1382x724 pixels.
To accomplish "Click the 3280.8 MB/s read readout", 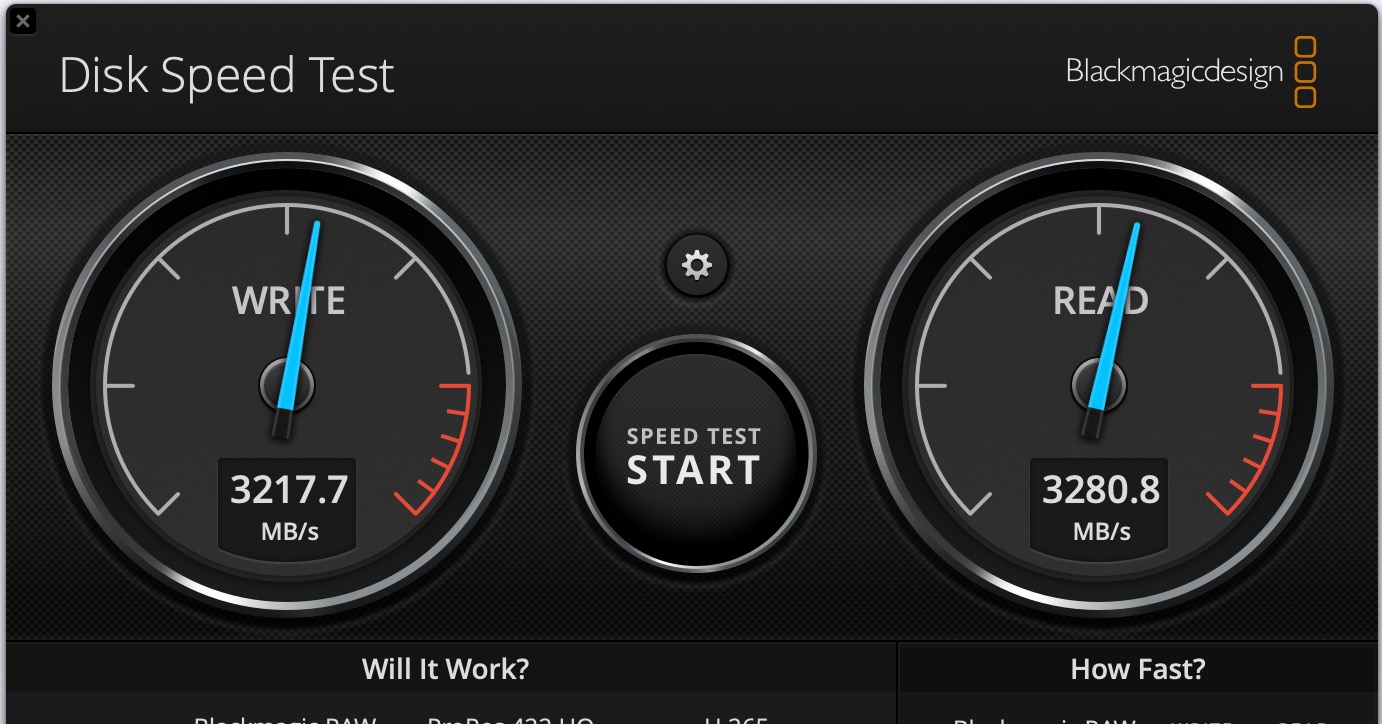I will point(1101,505).
